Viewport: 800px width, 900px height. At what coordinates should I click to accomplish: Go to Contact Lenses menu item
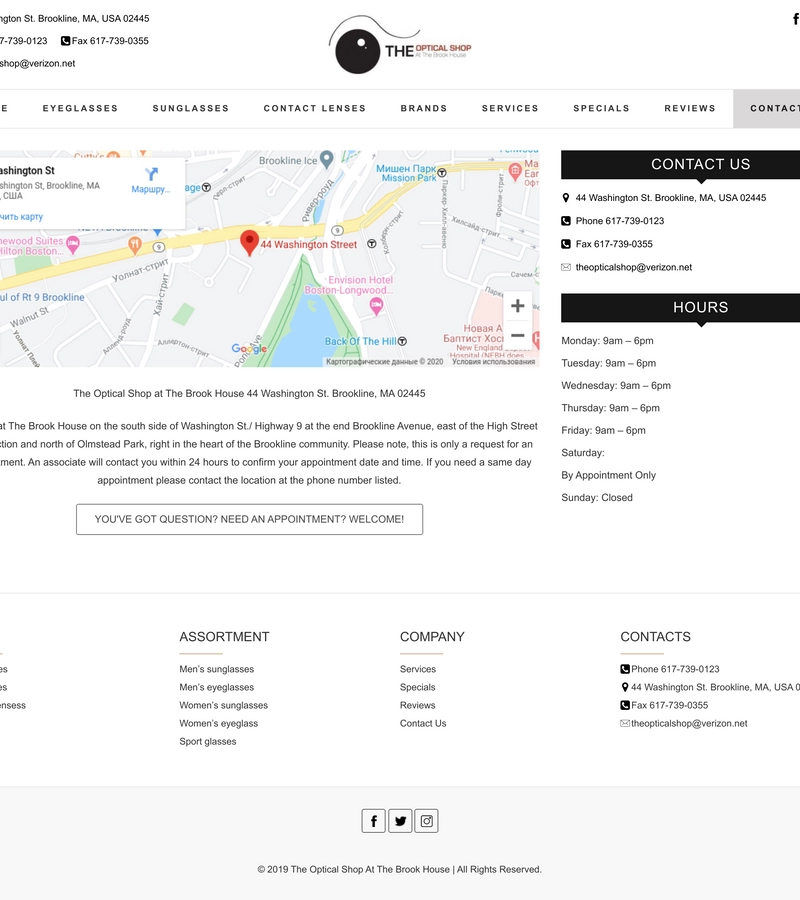point(315,108)
